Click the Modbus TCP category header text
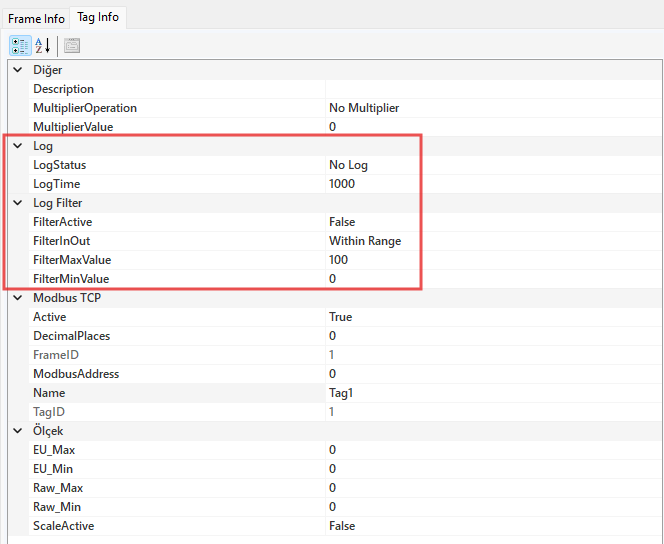The height and width of the screenshot is (544, 664). click(67, 298)
